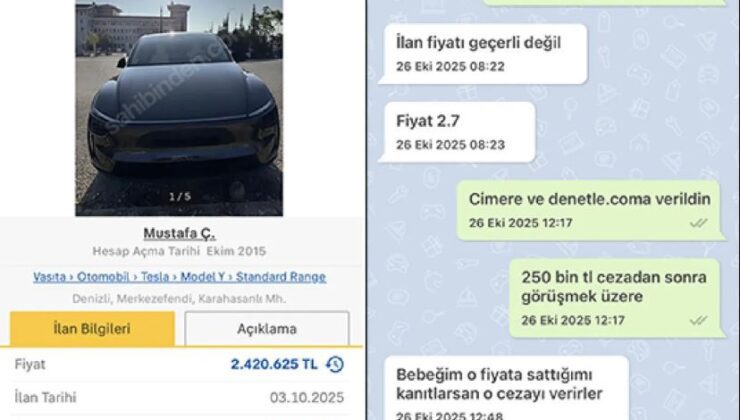Open the Tesla breadcrumb link

(x=155, y=277)
